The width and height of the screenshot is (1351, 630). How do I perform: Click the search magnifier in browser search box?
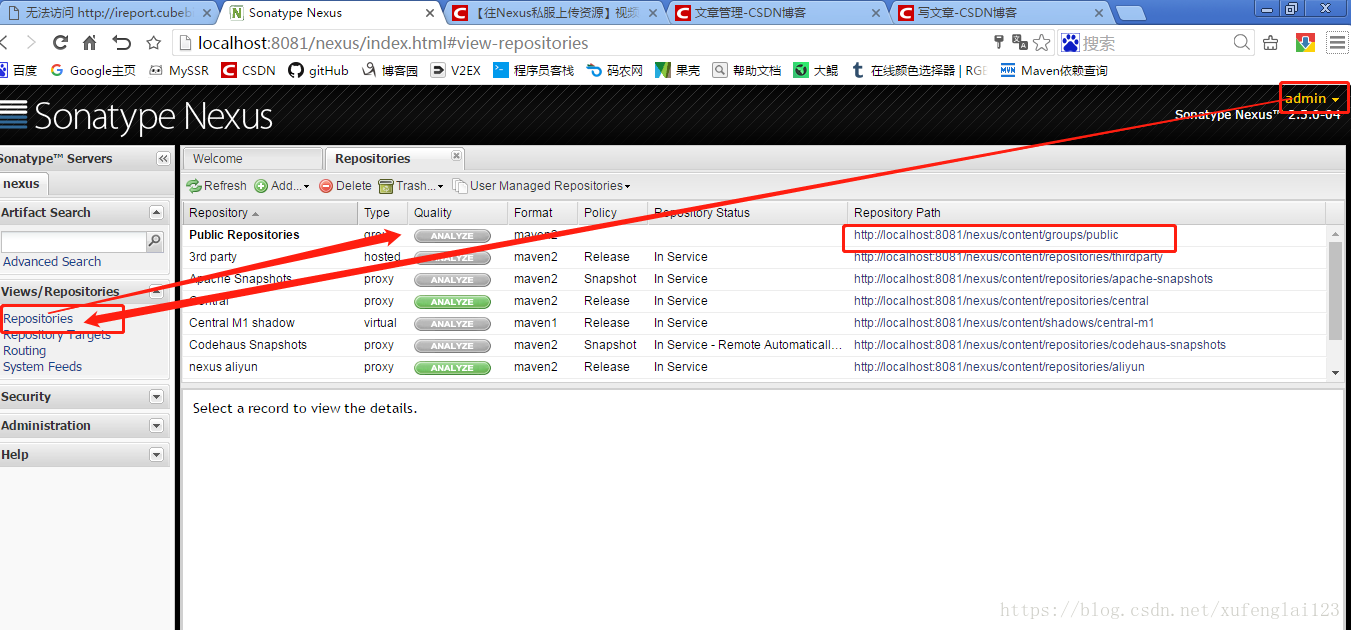1242,42
